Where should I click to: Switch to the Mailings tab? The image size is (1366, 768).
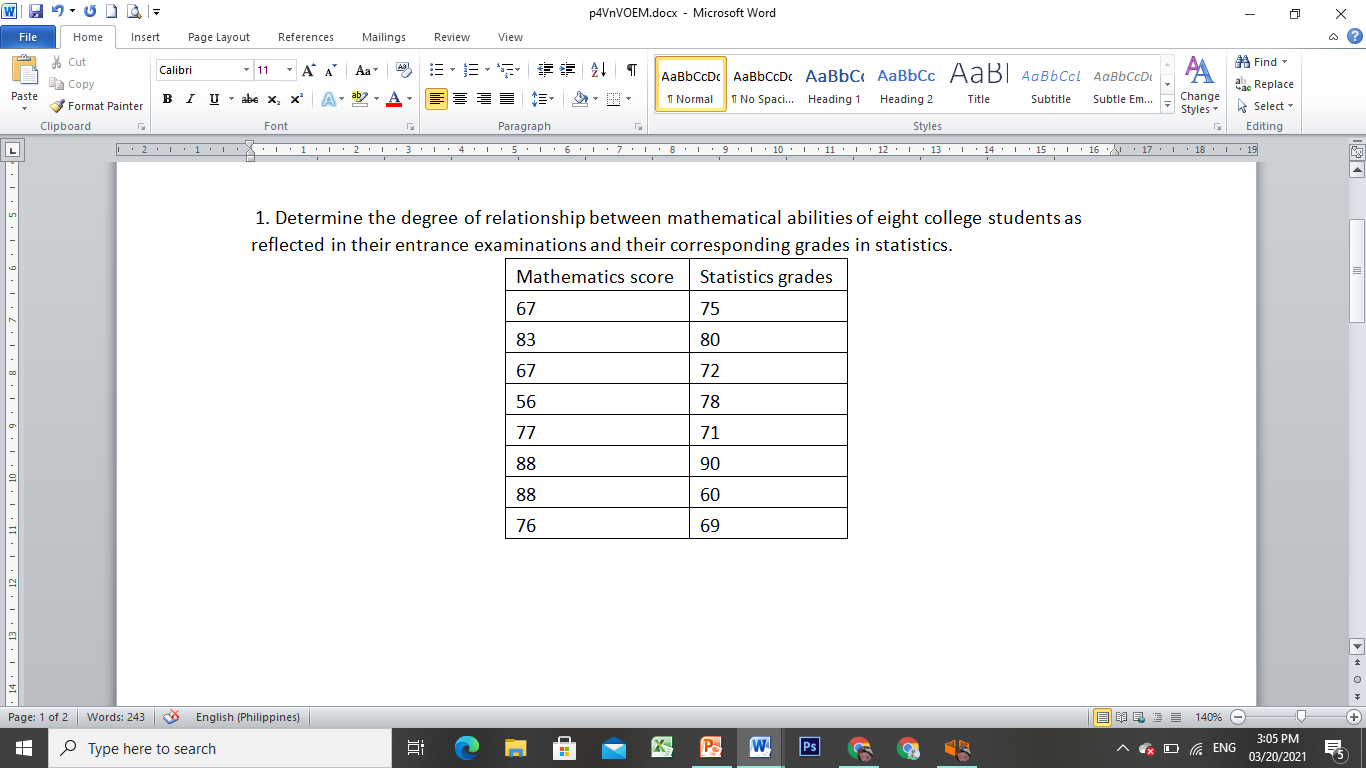384,37
